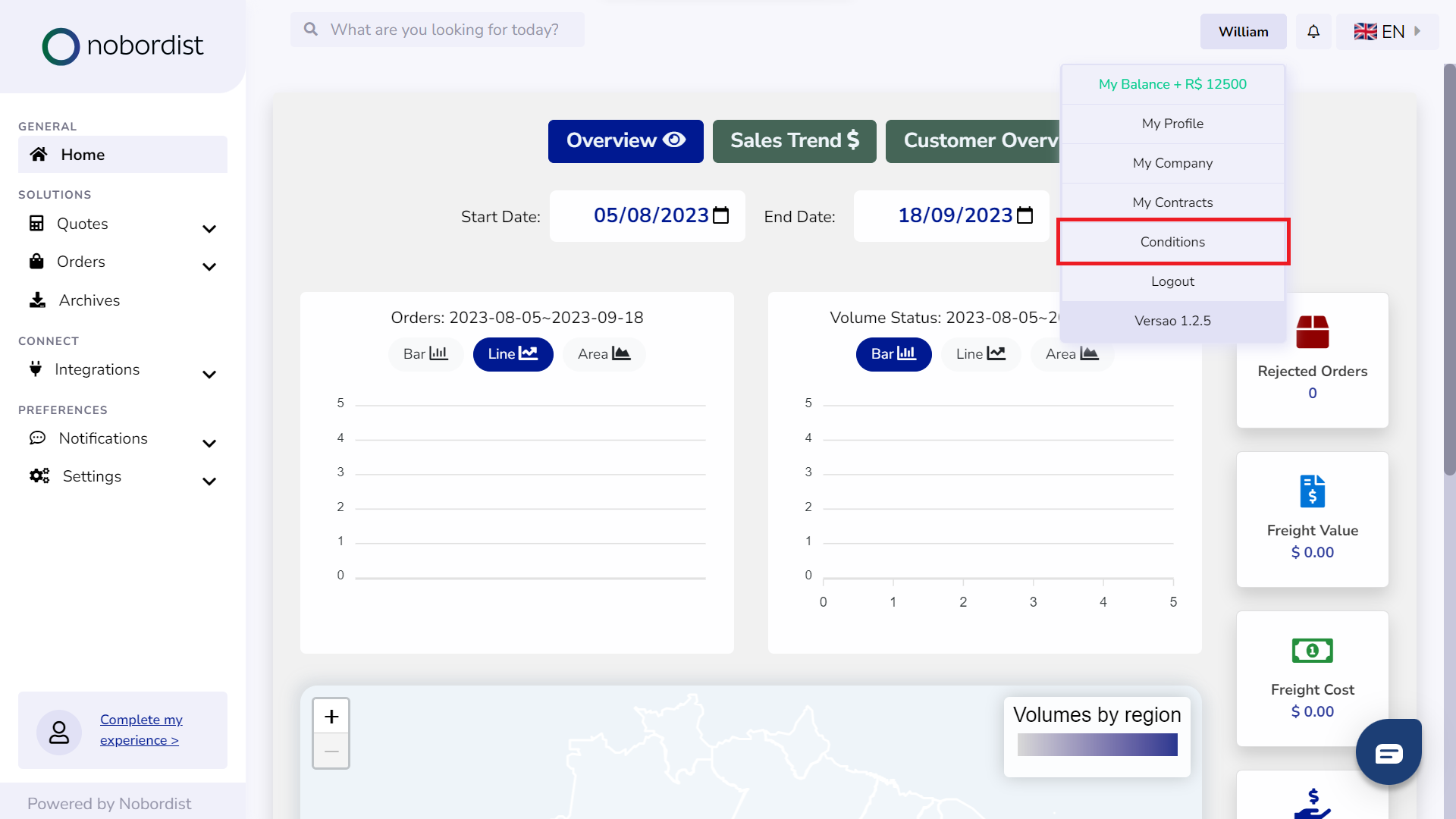Click the Freight Value invoice icon
The width and height of the screenshot is (1456, 819).
[x=1312, y=491]
